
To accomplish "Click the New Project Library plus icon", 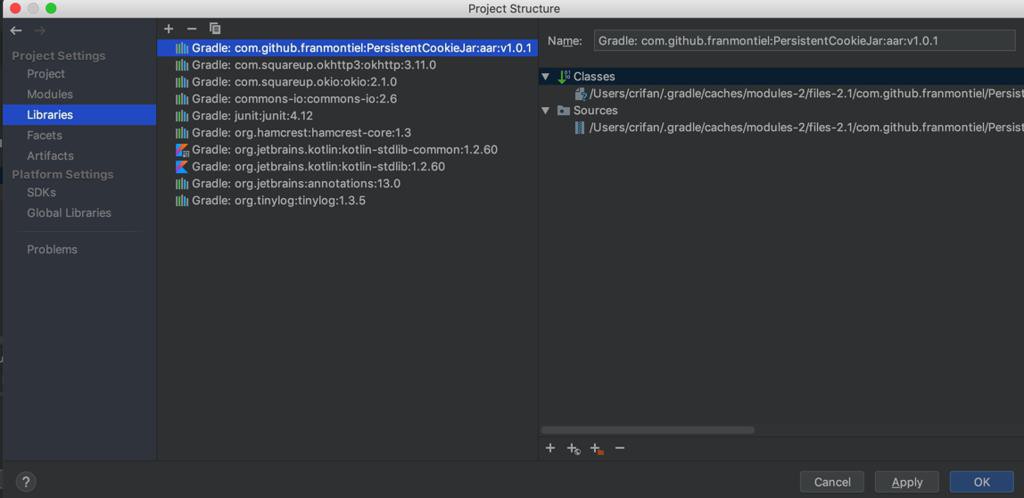I will pos(168,29).
